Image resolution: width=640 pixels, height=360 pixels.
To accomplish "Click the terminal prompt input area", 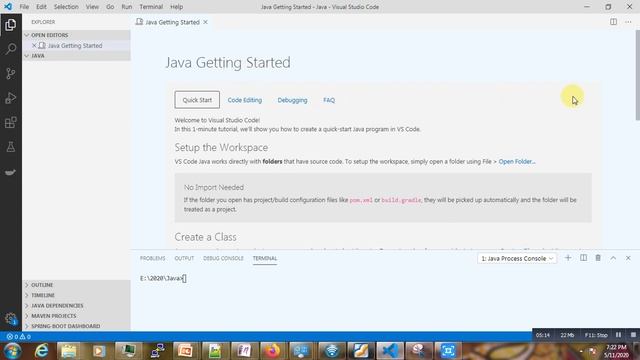I will point(184,278).
